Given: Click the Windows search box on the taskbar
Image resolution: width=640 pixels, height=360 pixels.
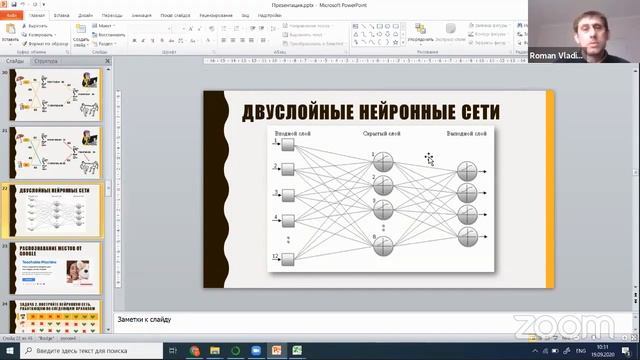Looking at the screenshot, I should 92,351.
